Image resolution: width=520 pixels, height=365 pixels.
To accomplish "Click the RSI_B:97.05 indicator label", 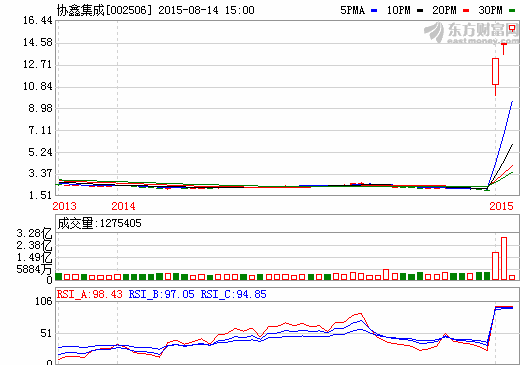I will [x=161, y=294].
